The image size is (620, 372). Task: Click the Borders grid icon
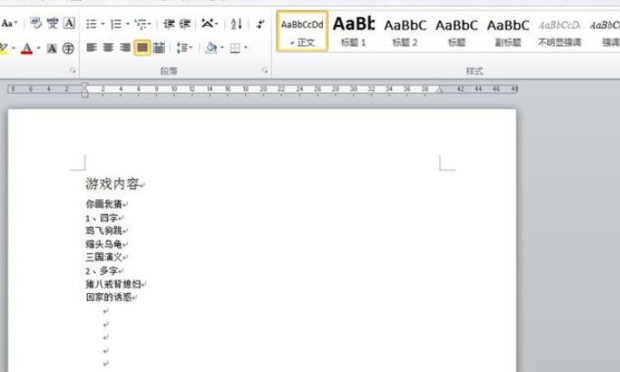tap(235, 48)
